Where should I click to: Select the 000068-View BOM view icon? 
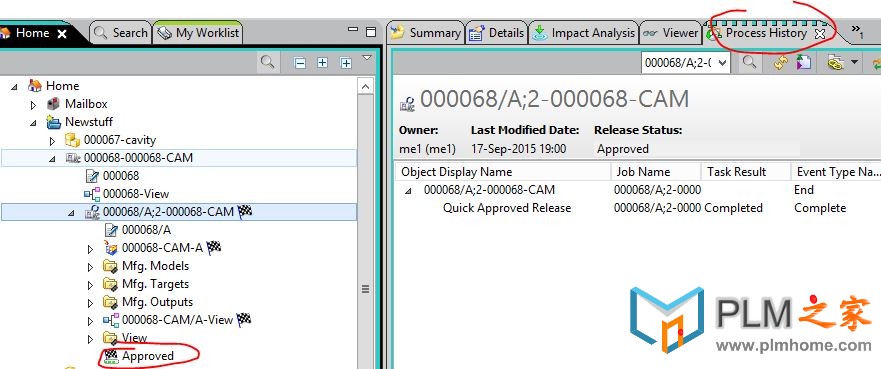pos(92,194)
